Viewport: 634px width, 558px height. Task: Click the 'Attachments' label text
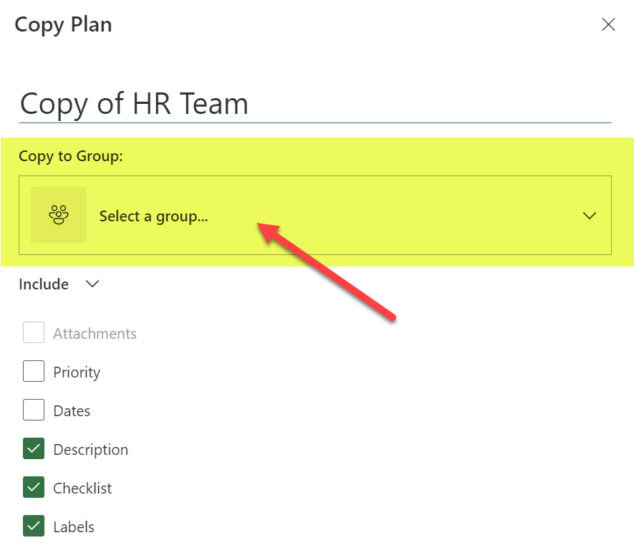pyautogui.click(x=95, y=334)
